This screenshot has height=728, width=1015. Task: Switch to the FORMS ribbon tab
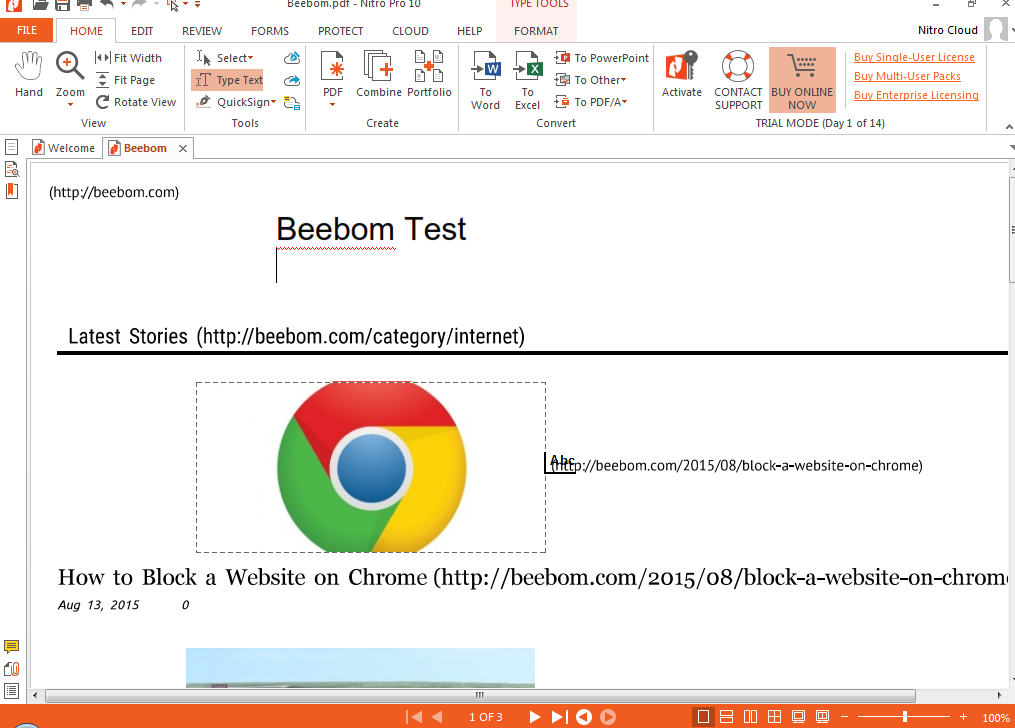270,31
